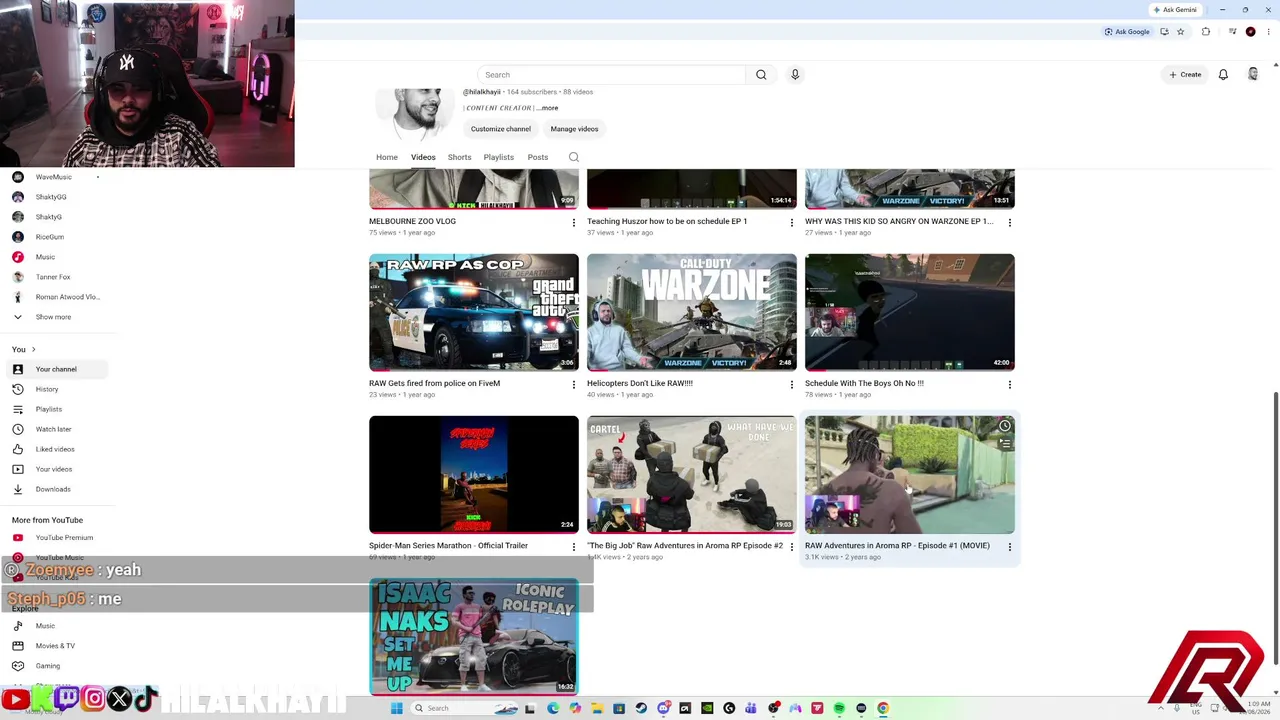Click the Manage videos button

[x=574, y=129]
